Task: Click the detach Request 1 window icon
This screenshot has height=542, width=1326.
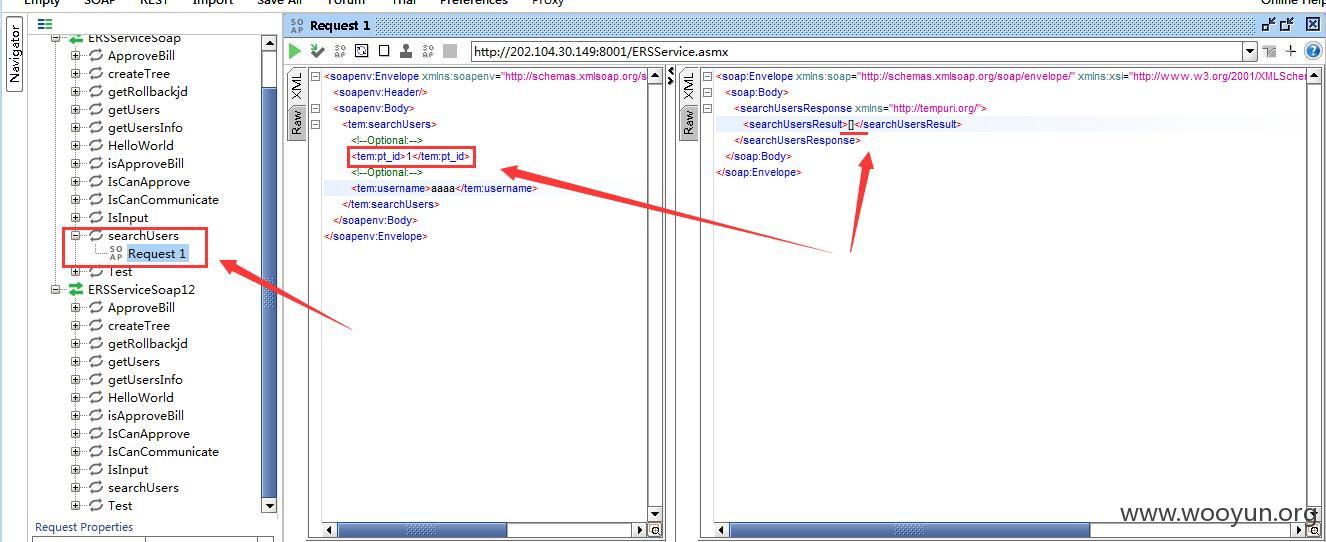Action: (1268, 25)
